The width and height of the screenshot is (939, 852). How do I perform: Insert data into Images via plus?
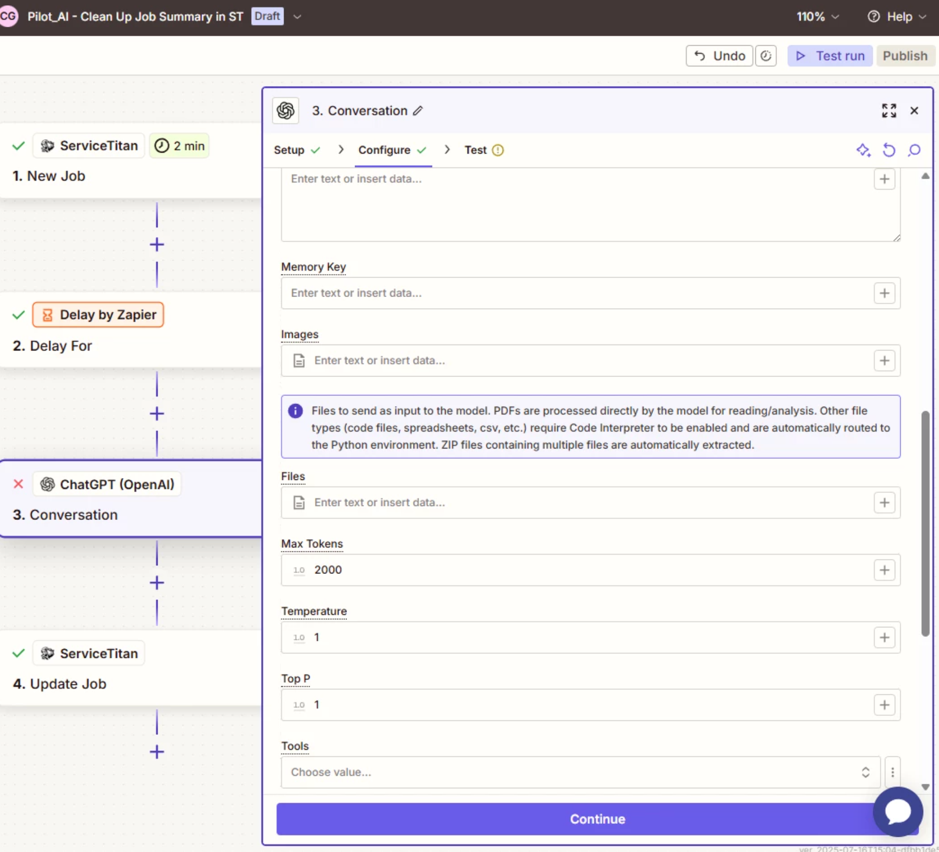pyautogui.click(x=884, y=360)
